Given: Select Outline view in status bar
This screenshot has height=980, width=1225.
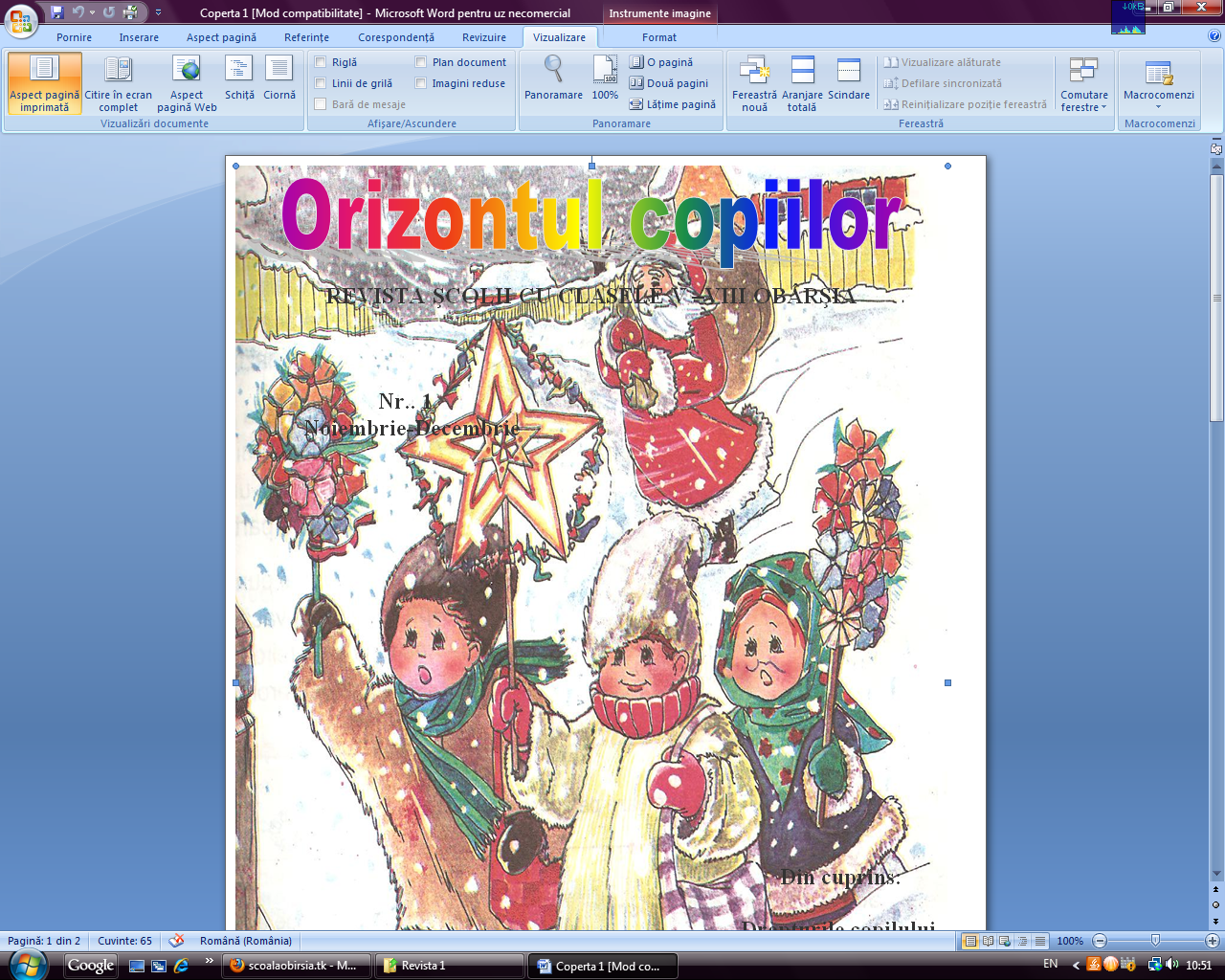Looking at the screenshot, I should (x=1022, y=941).
